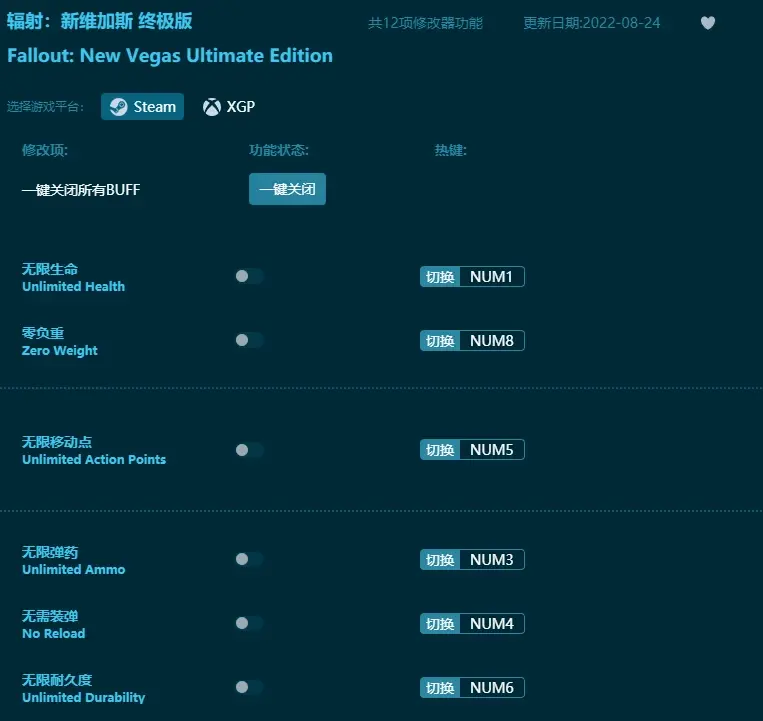Click the Unlimited Health label
The image size is (763, 721).
[x=73, y=287]
